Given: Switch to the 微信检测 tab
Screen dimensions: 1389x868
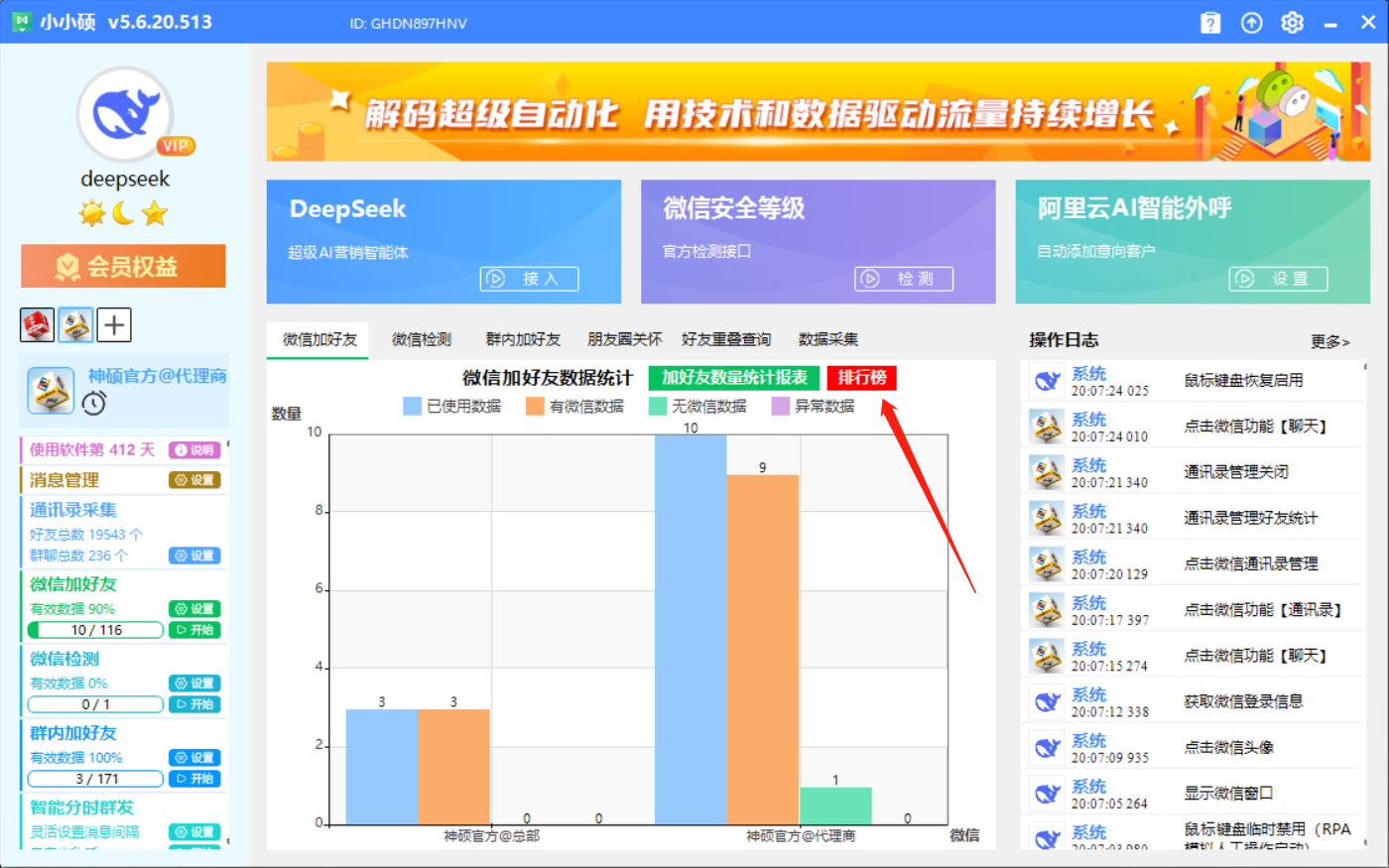Looking at the screenshot, I should coord(422,339).
